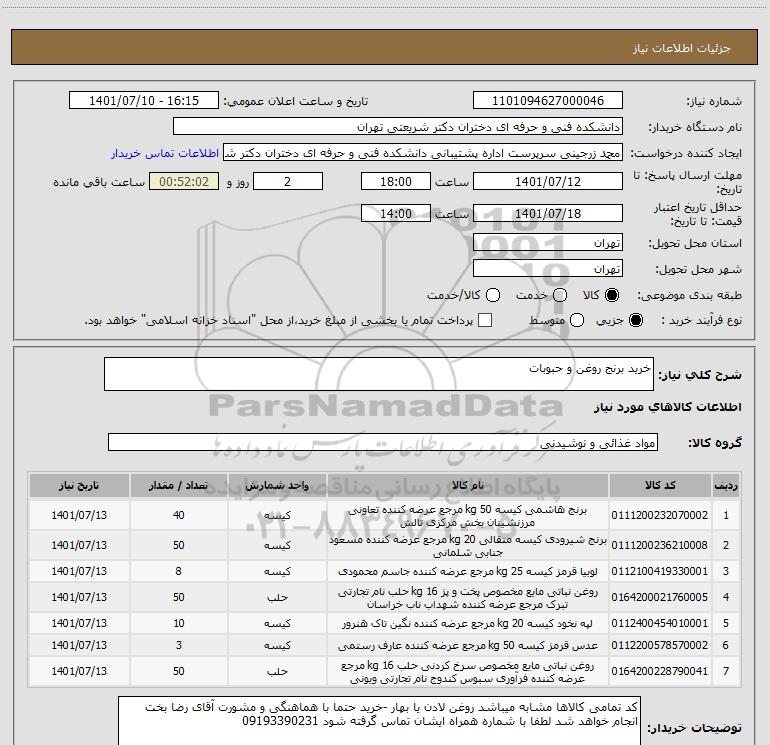Click the نام کالا column header
Image resolution: width=770 pixels, height=745 pixels.
click(x=468, y=485)
